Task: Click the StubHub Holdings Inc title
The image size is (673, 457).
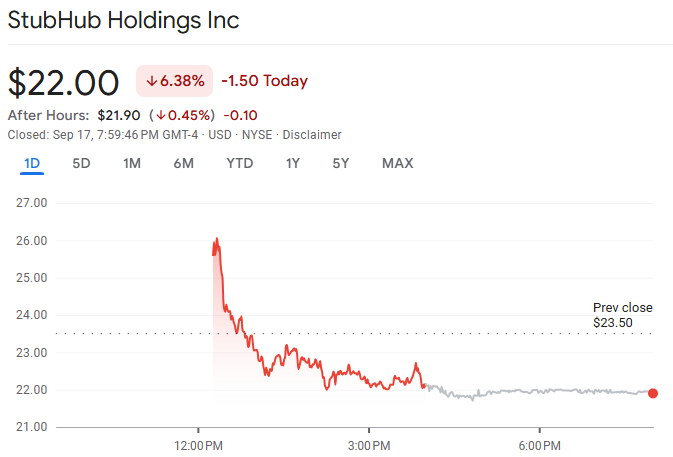Action: (x=123, y=20)
